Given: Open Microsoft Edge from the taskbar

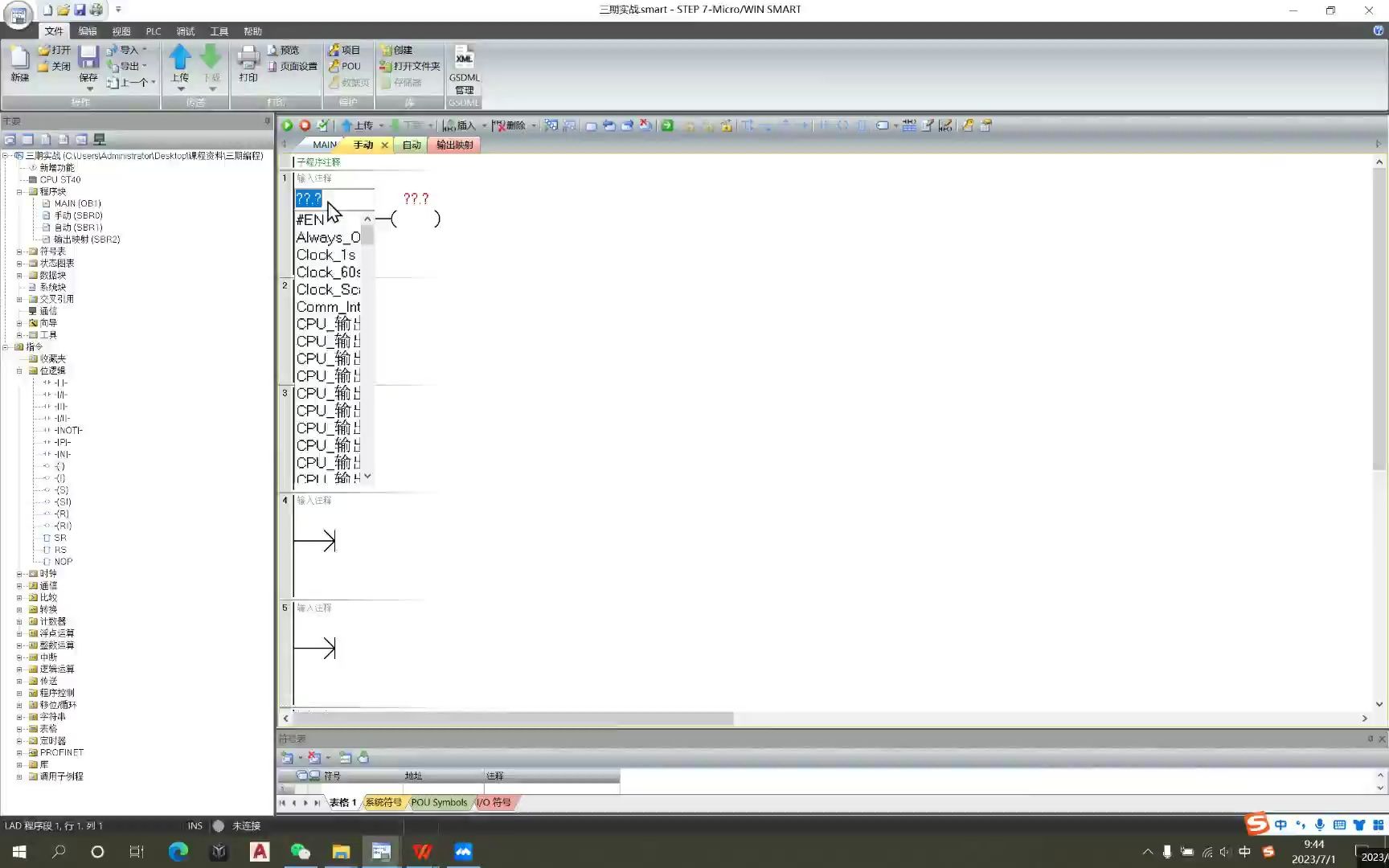Looking at the screenshot, I should pos(178,852).
